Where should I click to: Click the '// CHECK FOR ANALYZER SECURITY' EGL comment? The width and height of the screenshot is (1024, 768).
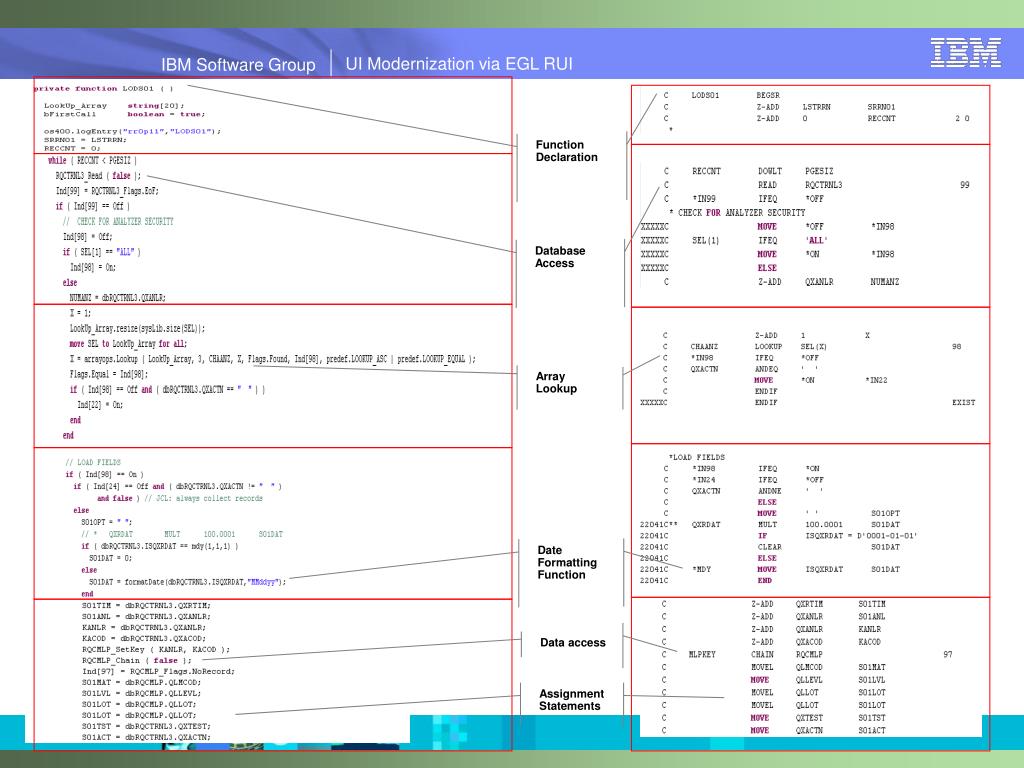pos(118,221)
